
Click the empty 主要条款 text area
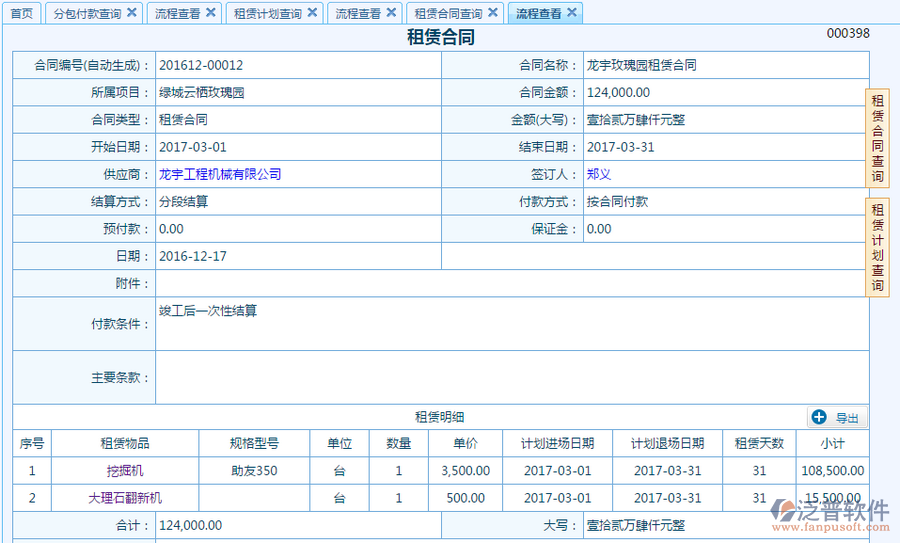tap(512, 378)
